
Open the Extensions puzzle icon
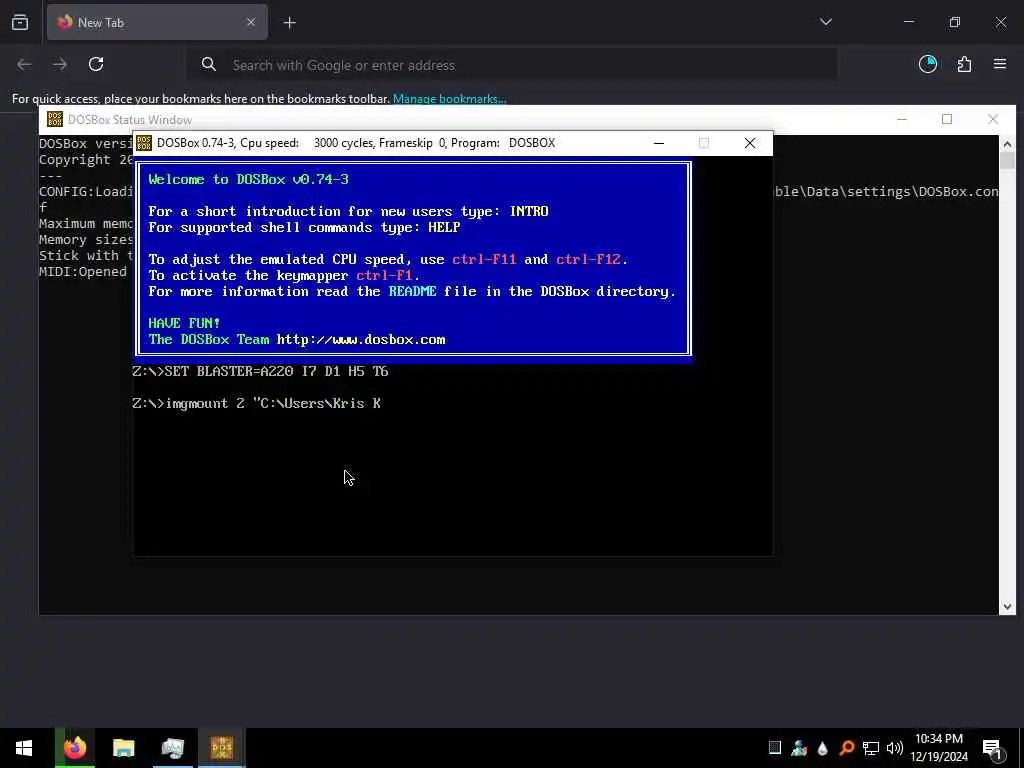[964, 64]
